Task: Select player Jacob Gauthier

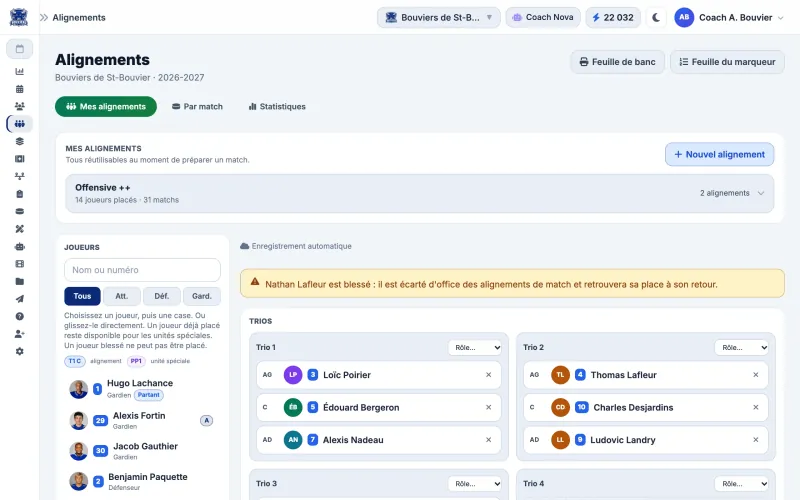Action: point(142,451)
